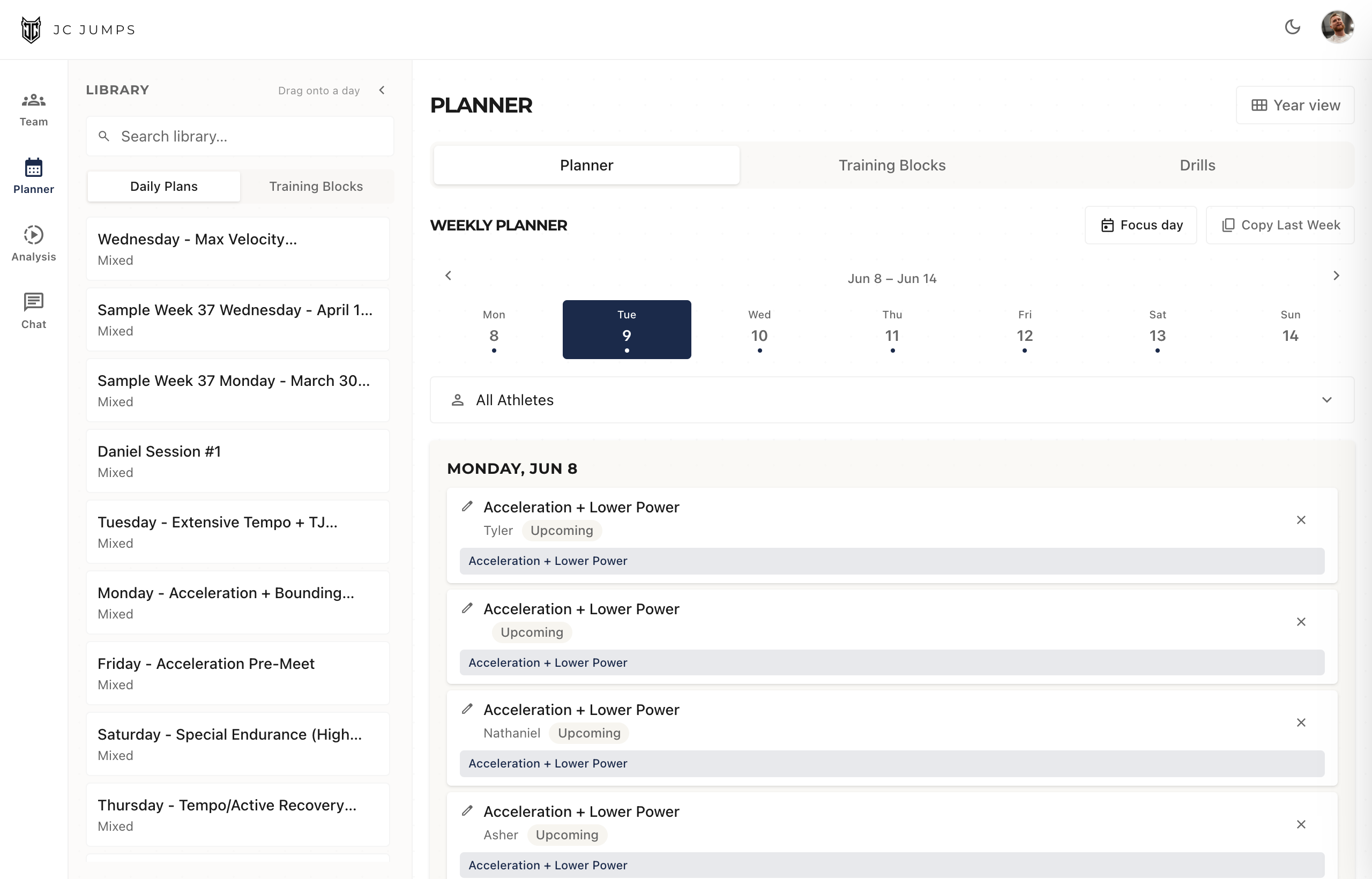Image resolution: width=1372 pixels, height=879 pixels.
Task: Click the Focus day button
Action: (1140, 226)
